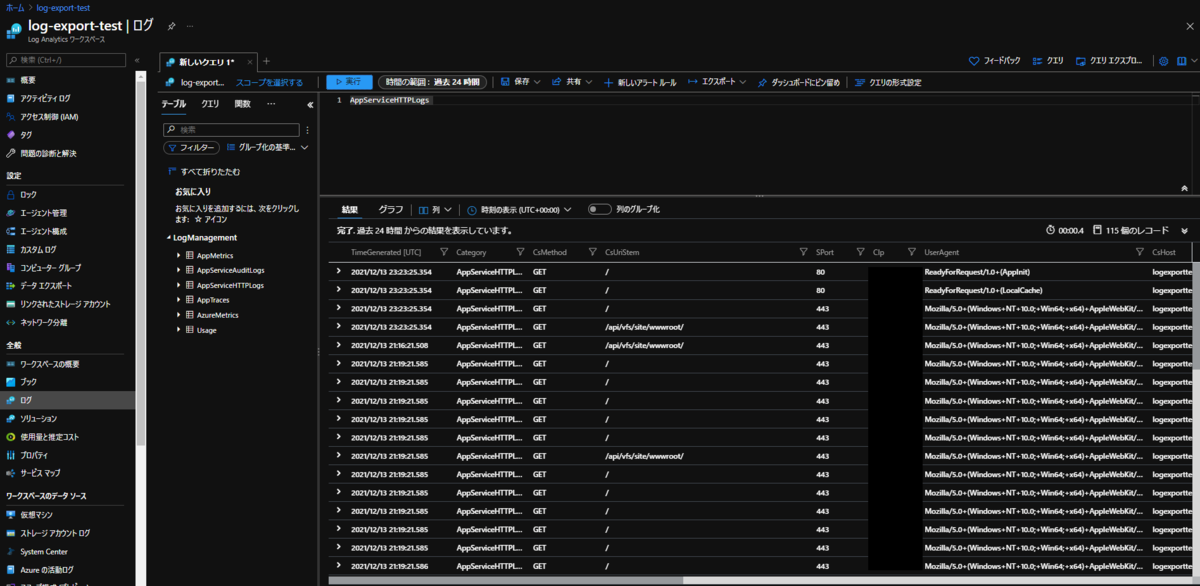Viewport: 1200px width, 586px height.
Task: Open サービス マップ
Action: 40,472
